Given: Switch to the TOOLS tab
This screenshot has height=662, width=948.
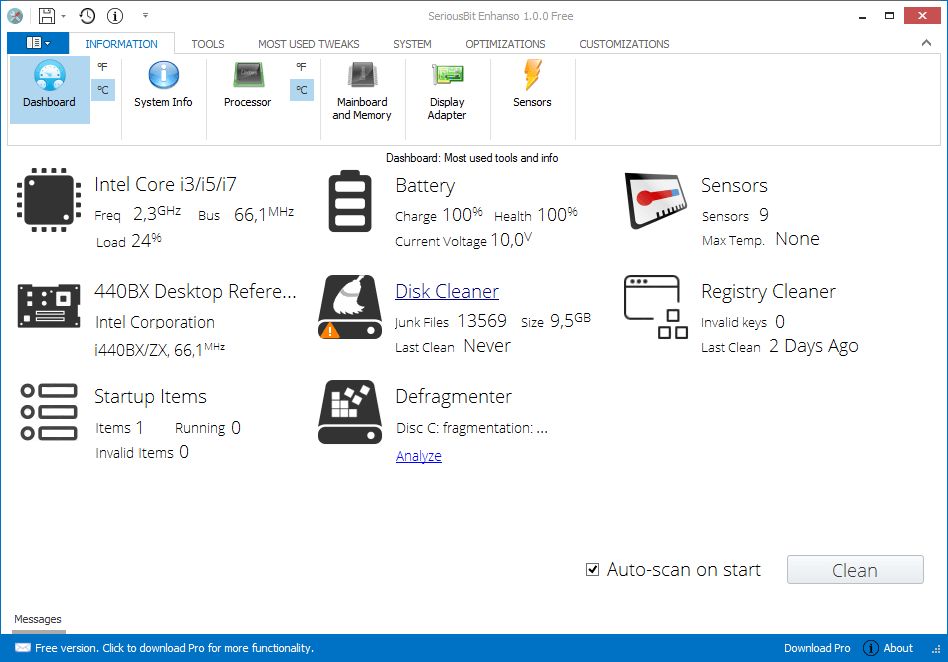Looking at the screenshot, I should tap(208, 44).
